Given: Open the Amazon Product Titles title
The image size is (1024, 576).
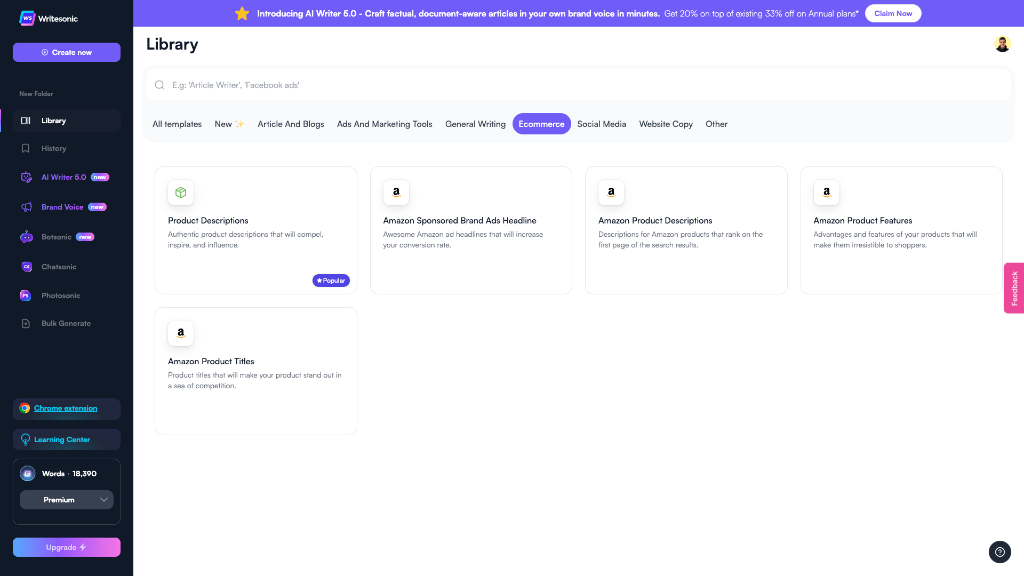Looking at the screenshot, I should pos(211,361).
